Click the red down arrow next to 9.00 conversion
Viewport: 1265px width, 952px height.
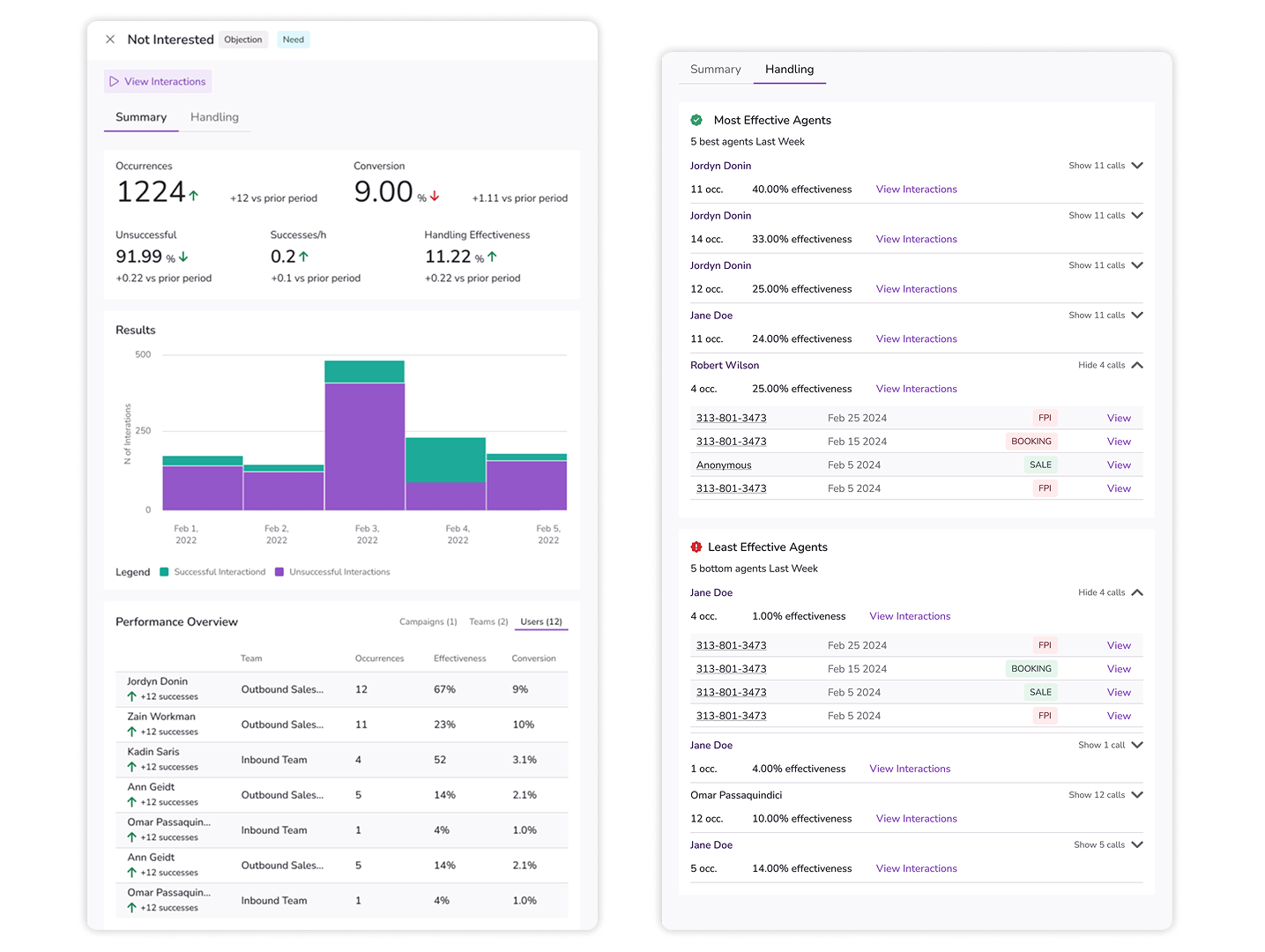pyautogui.click(x=435, y=197)
